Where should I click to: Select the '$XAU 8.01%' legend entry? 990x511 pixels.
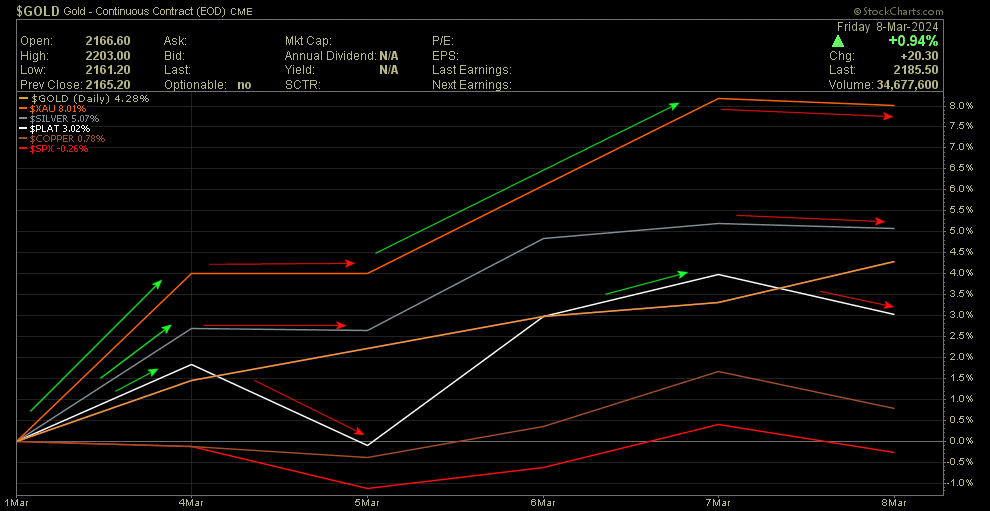(x=58, y=109)
